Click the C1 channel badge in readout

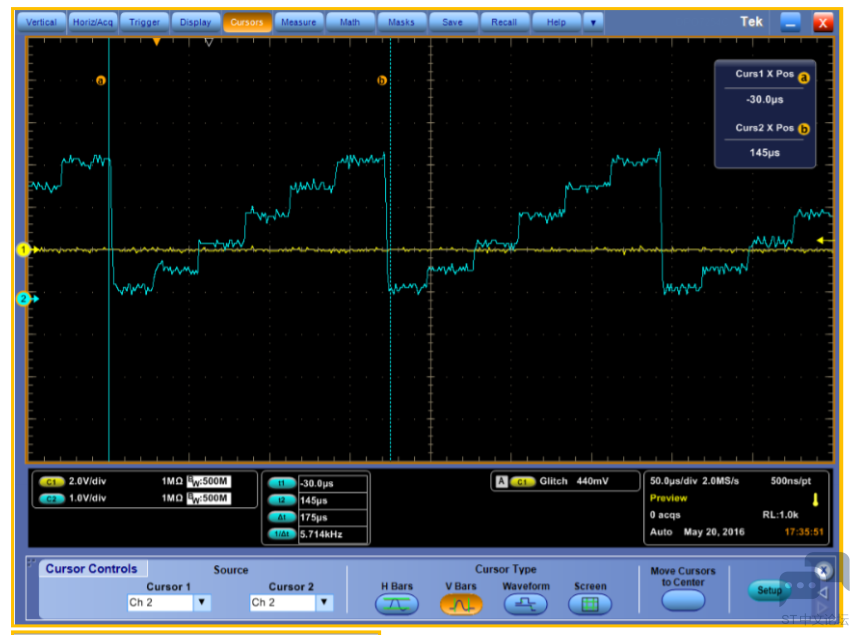coord(51,482)
